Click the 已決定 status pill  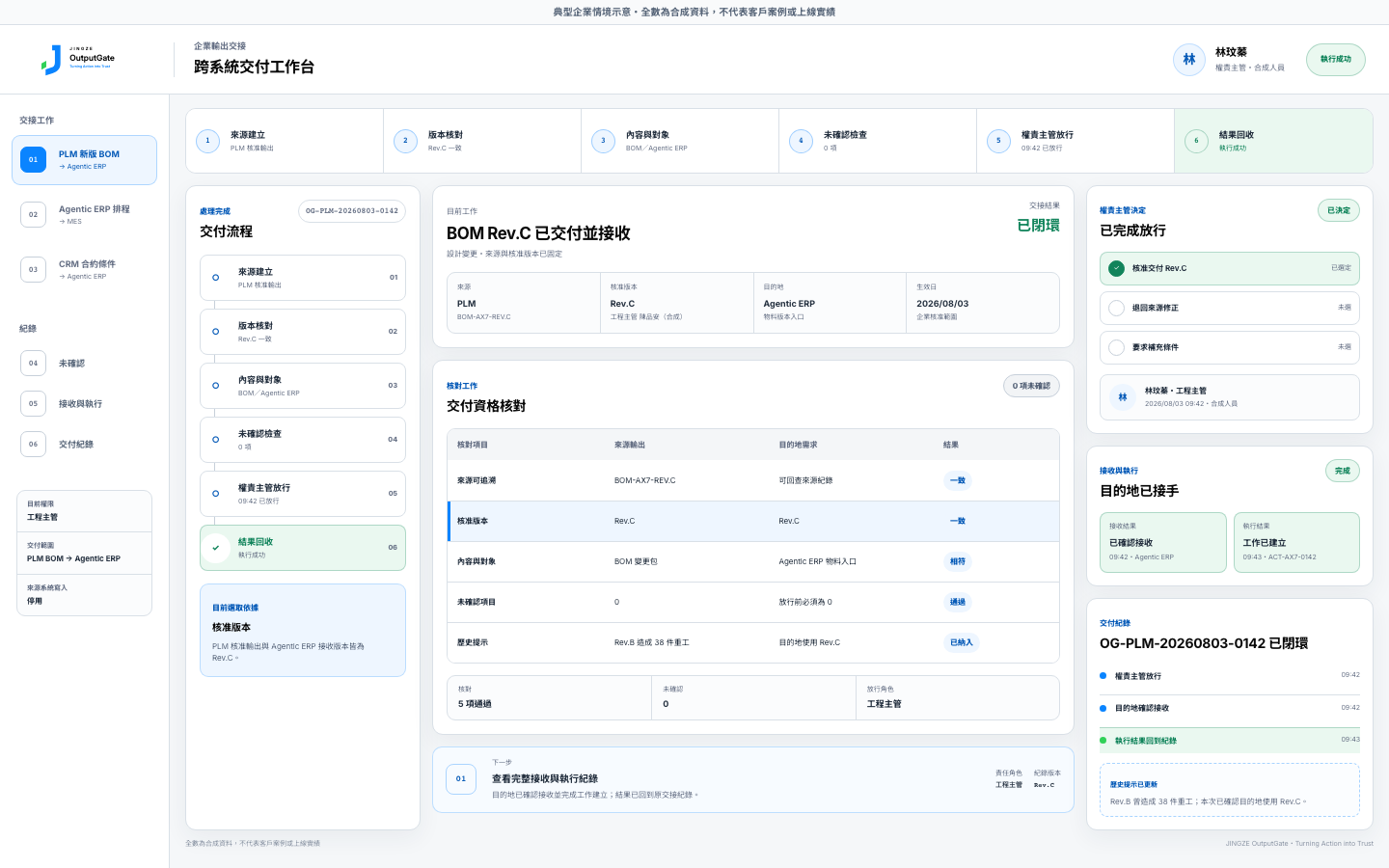point(1339,210)
